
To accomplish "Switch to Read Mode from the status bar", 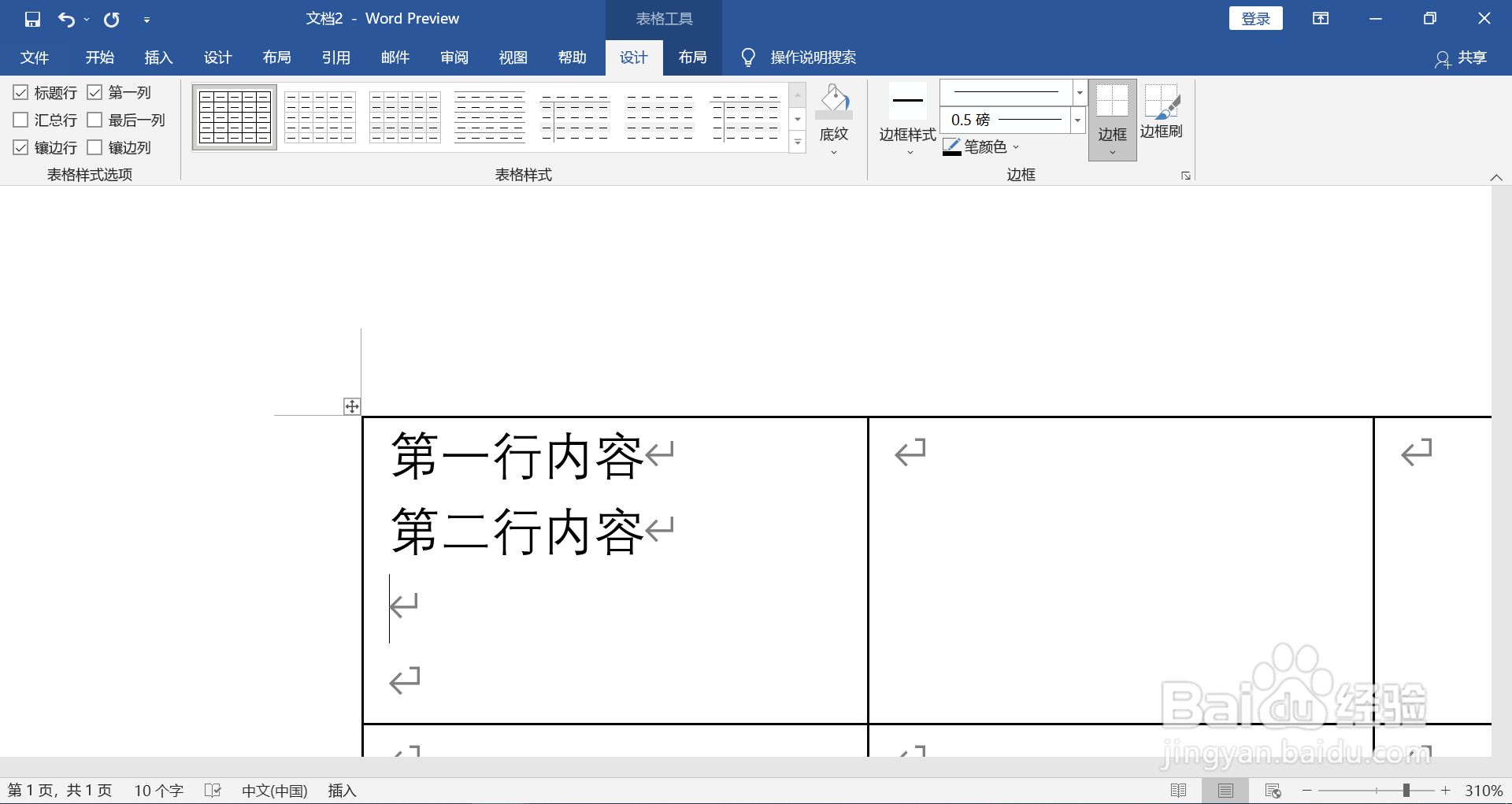I will [1180, 790].
